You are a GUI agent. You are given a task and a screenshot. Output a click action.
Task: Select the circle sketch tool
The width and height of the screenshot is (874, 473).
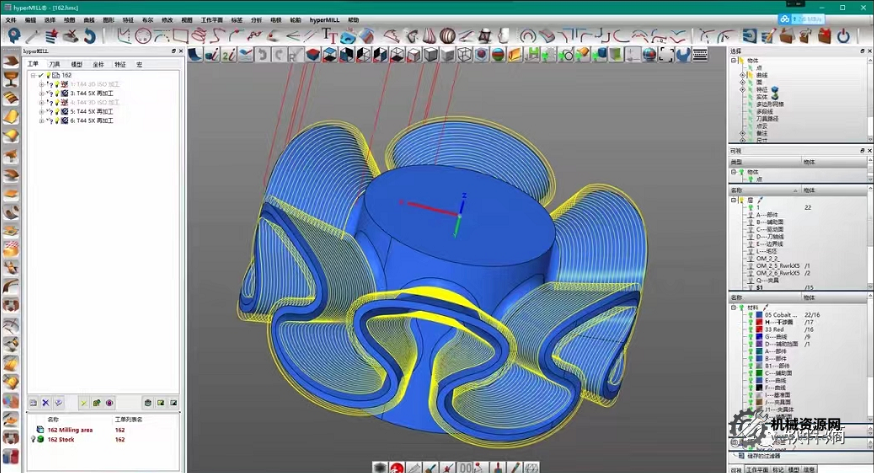point(143,36)
